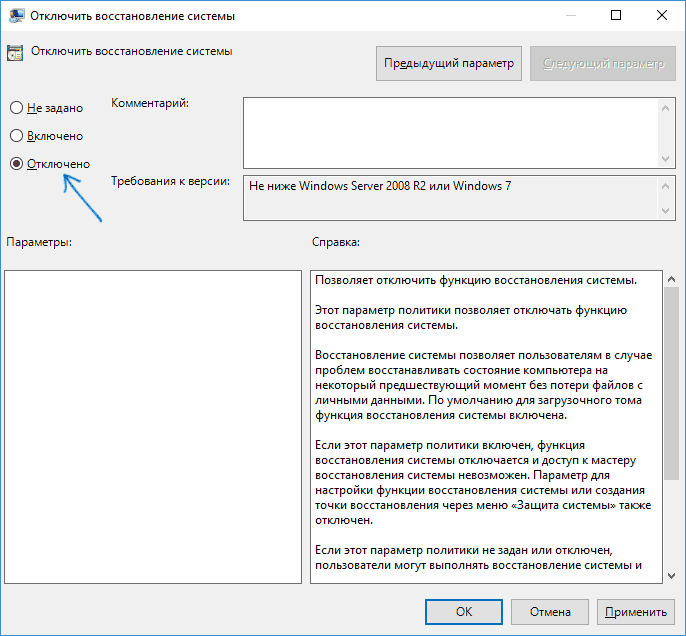Click the comment box scroll-down arrow
The height and width of the screenshot is (636, 686).
coord(665,158)
